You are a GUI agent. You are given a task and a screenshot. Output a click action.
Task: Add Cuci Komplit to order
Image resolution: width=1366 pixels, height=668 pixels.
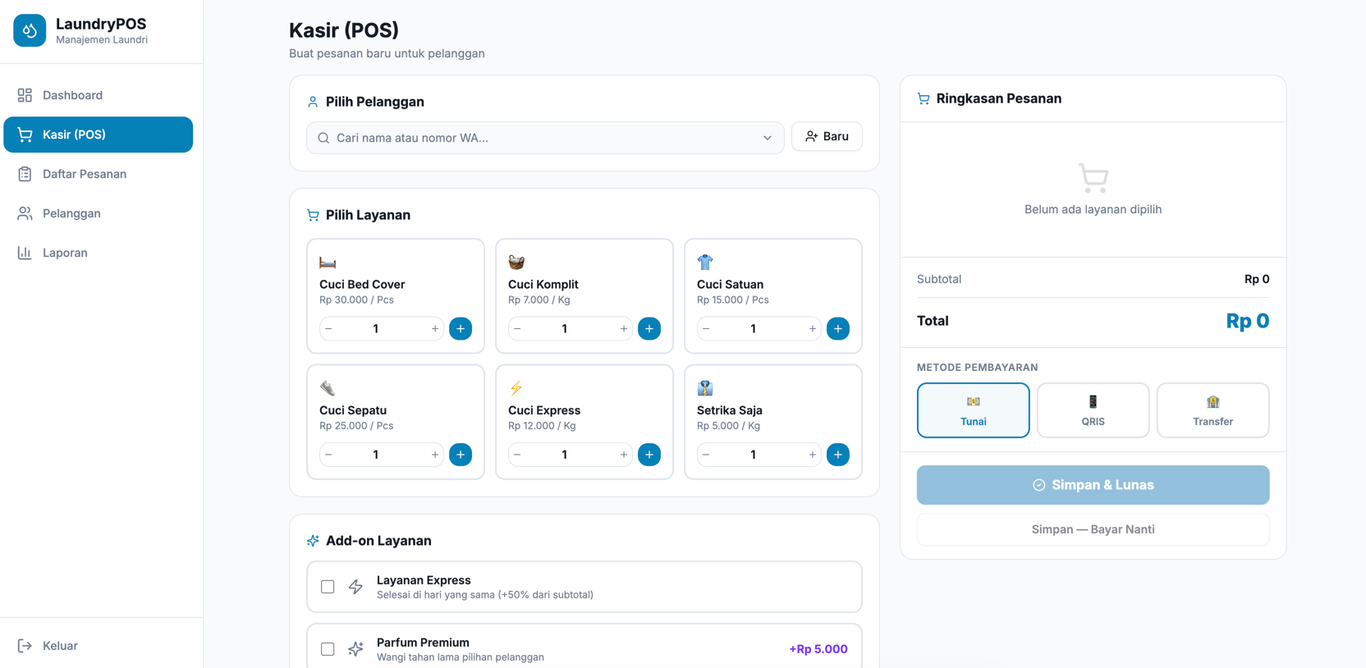coord(649,329)
